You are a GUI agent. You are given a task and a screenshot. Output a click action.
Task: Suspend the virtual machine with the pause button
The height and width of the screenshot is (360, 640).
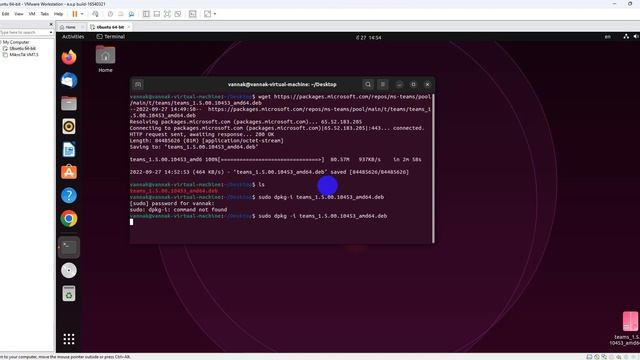coord(75,14)
